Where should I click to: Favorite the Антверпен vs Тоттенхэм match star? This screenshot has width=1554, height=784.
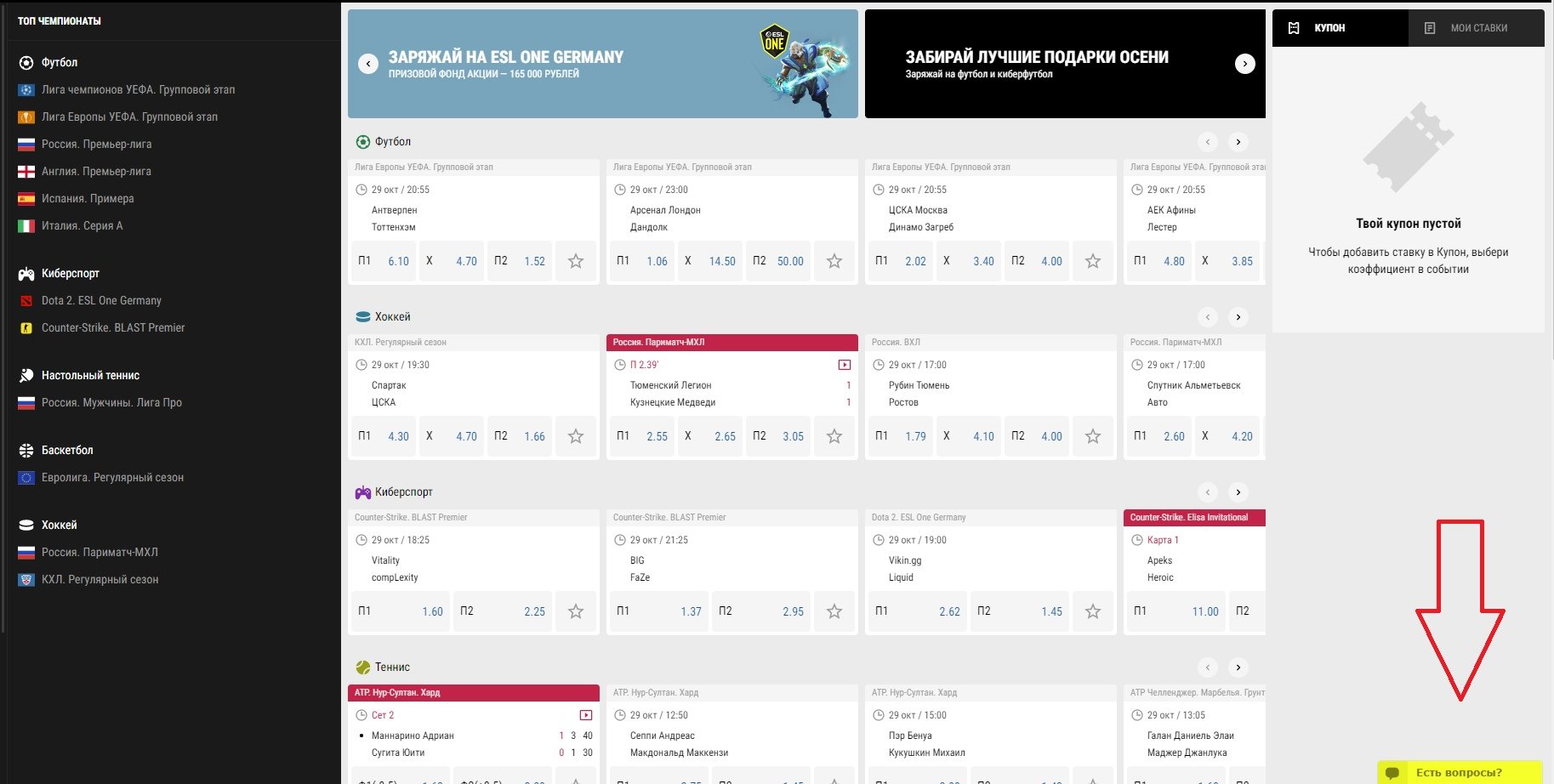pyautogui.click(x=576, y=261)
